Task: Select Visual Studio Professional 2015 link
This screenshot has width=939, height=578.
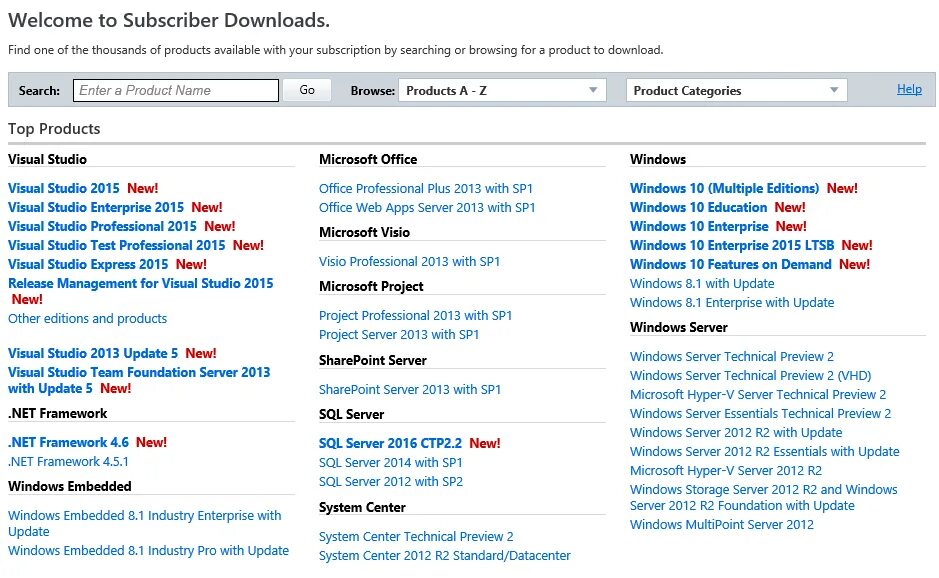Action: 102,226
